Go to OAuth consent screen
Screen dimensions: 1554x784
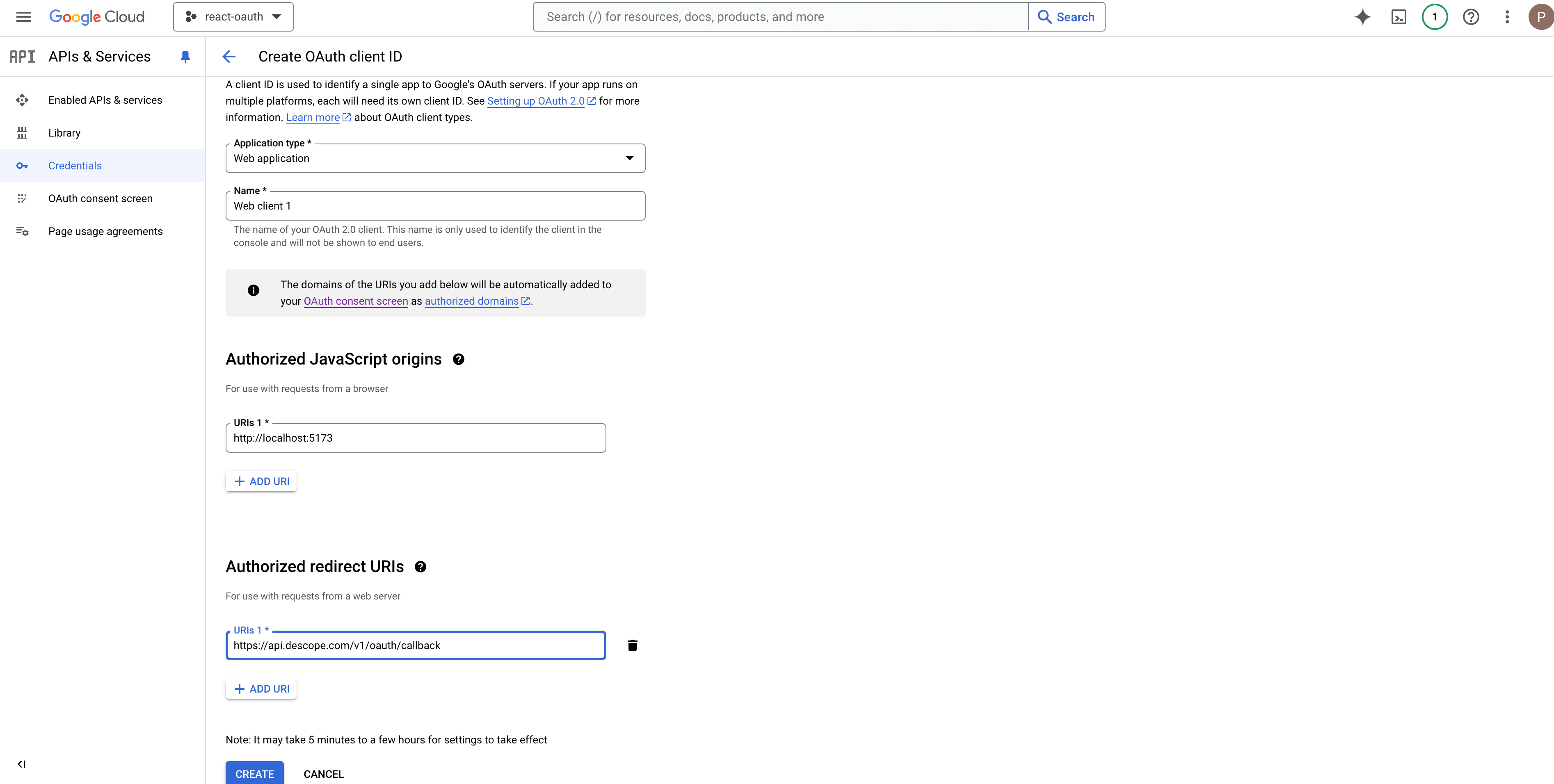tap(100, 198)
